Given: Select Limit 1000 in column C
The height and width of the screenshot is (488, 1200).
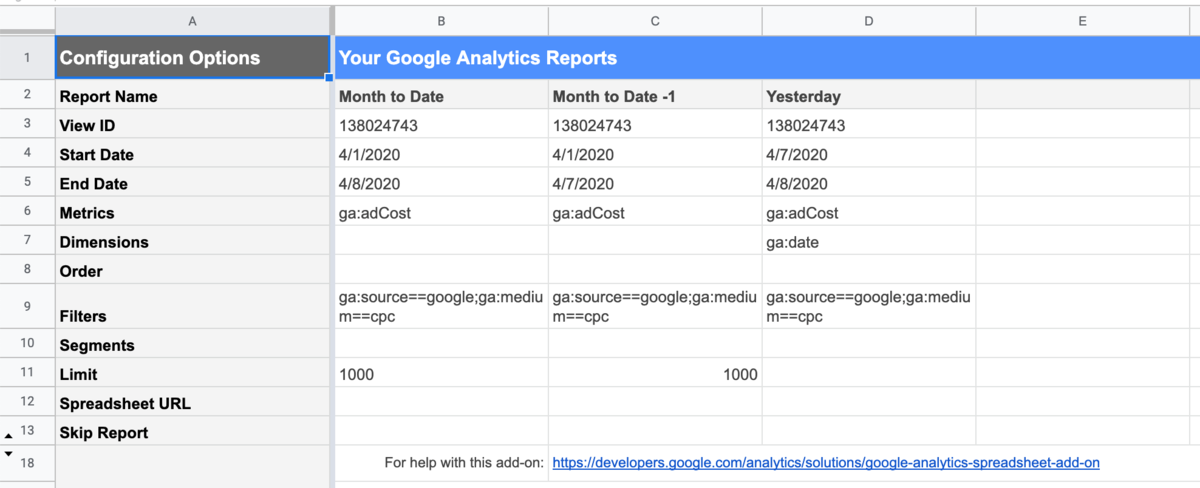Looking at the screenshot, I should tap(655, 373).
